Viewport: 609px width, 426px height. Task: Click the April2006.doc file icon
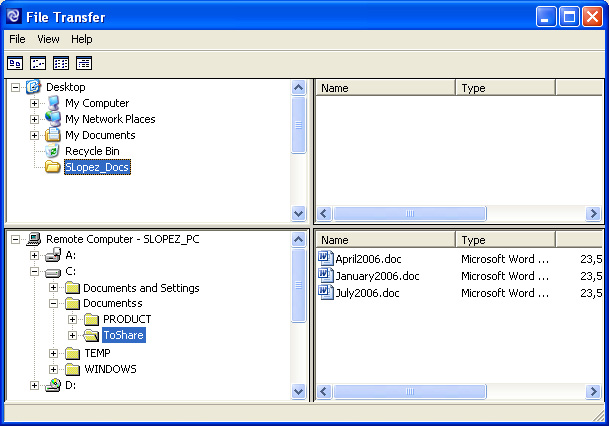(x=325, y=258)
